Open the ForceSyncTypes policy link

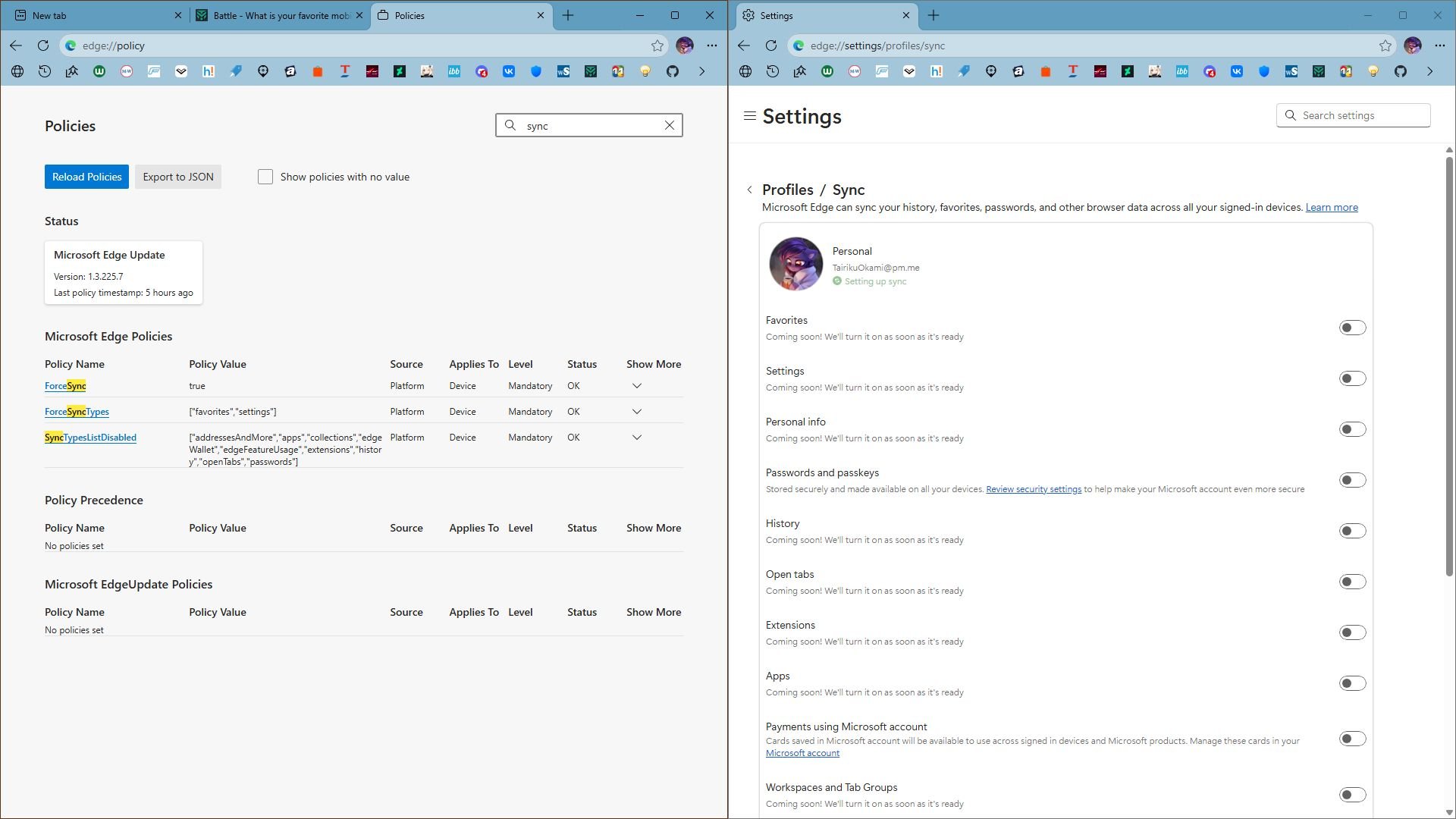(77, 412)
